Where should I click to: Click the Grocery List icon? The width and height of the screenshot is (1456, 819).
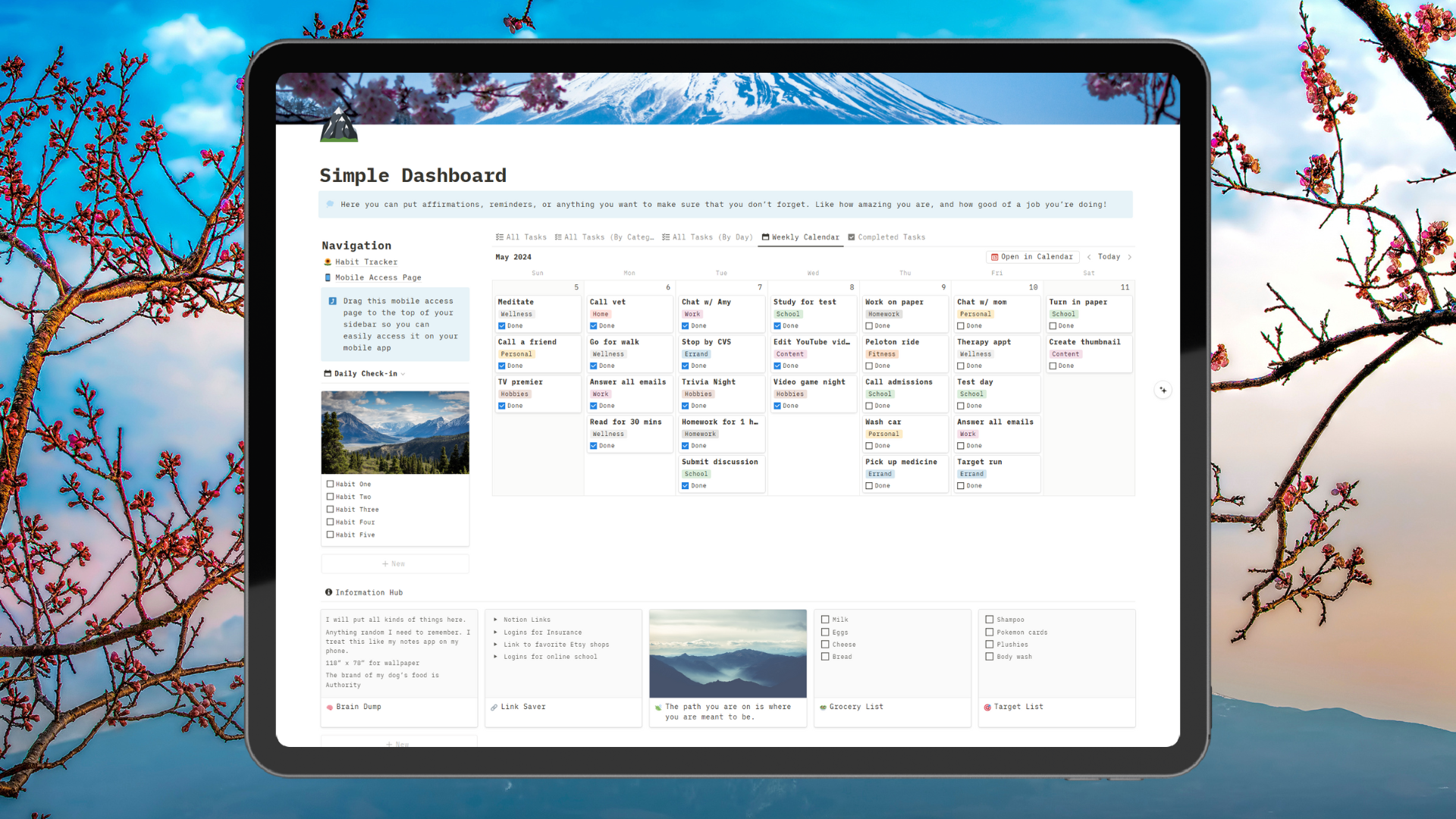(824, 706)
